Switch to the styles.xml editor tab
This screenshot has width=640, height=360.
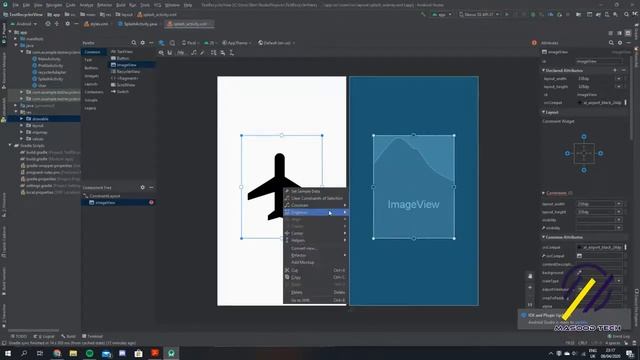tap(96, 24)
